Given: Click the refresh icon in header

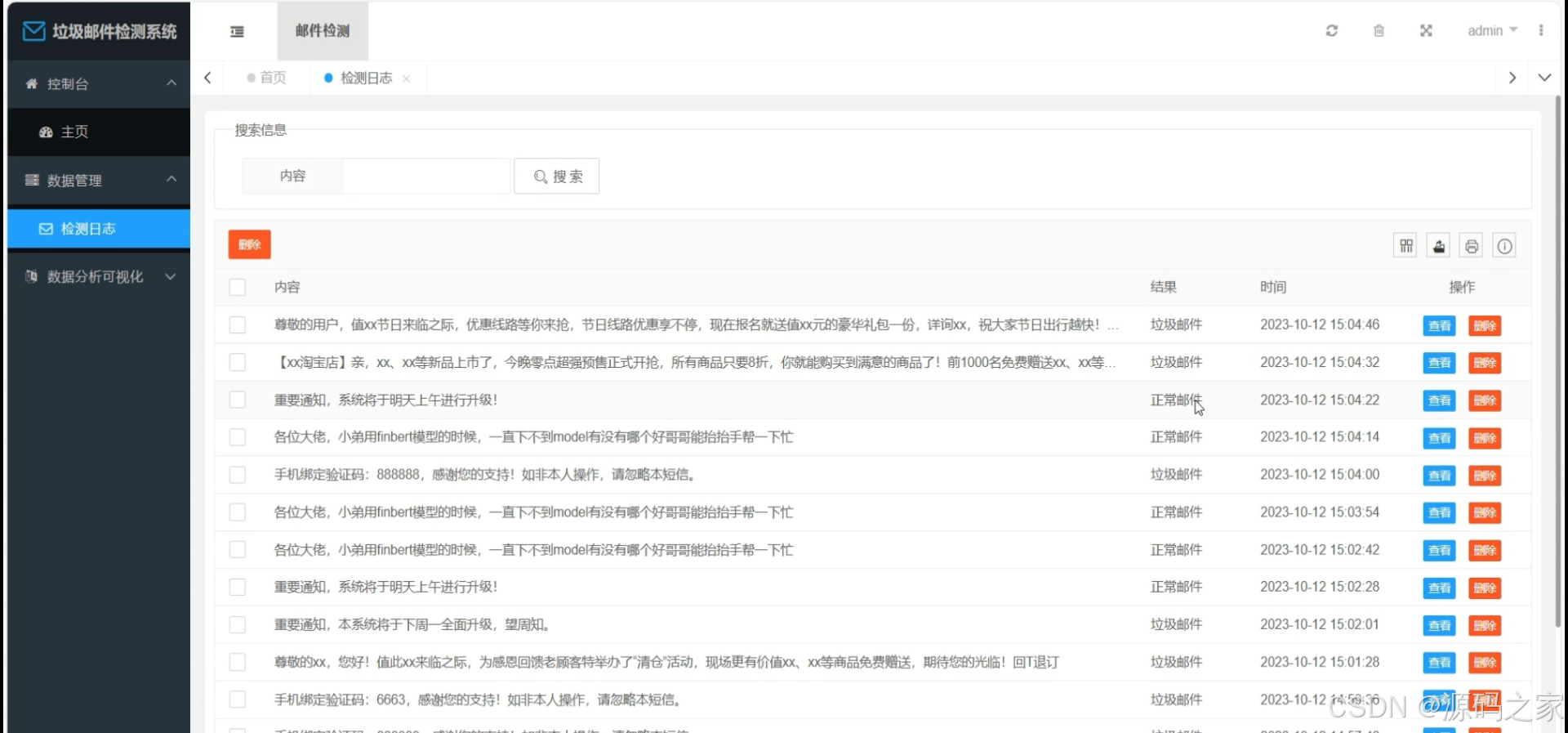Looking at the screenshot, I should click(x=1331, y=30).
